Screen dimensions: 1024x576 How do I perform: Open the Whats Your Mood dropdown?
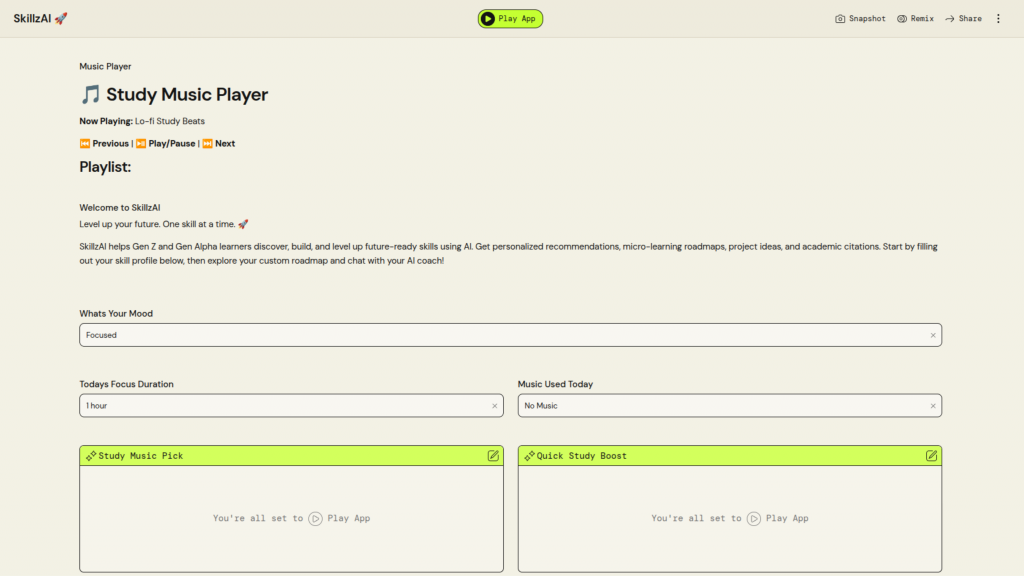(x=500, y=336)
